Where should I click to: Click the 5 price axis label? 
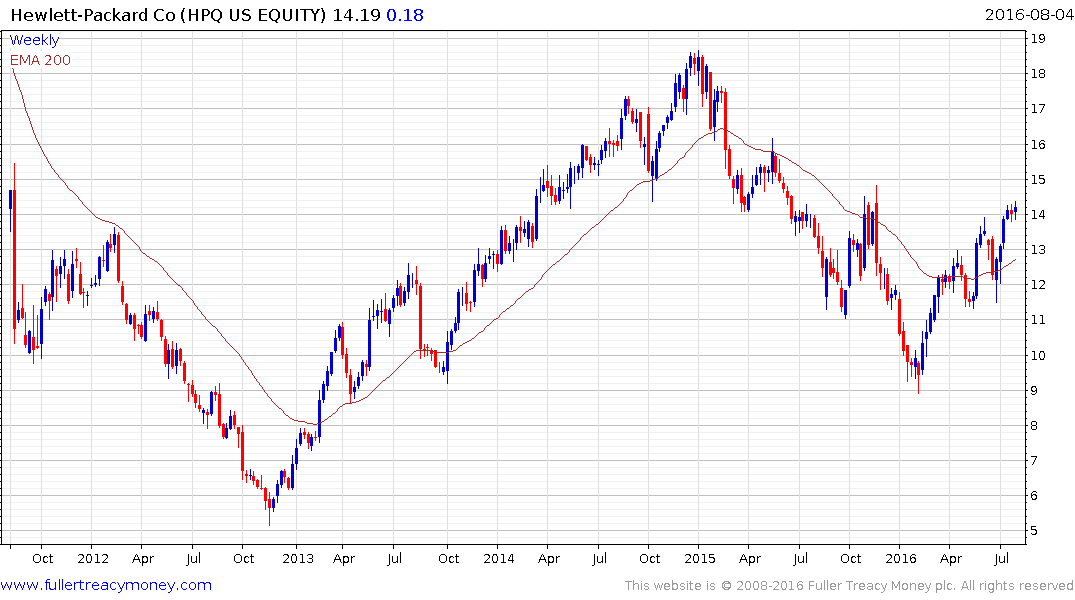click(1034, 531)
